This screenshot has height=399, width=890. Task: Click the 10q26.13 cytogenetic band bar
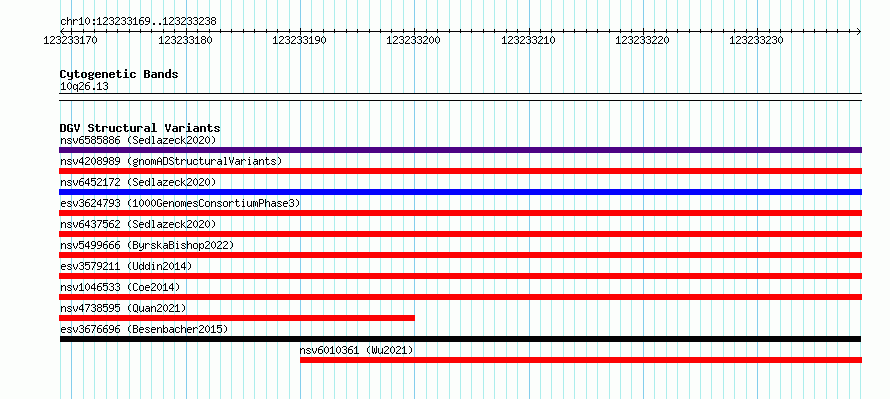tap(460, 97)
